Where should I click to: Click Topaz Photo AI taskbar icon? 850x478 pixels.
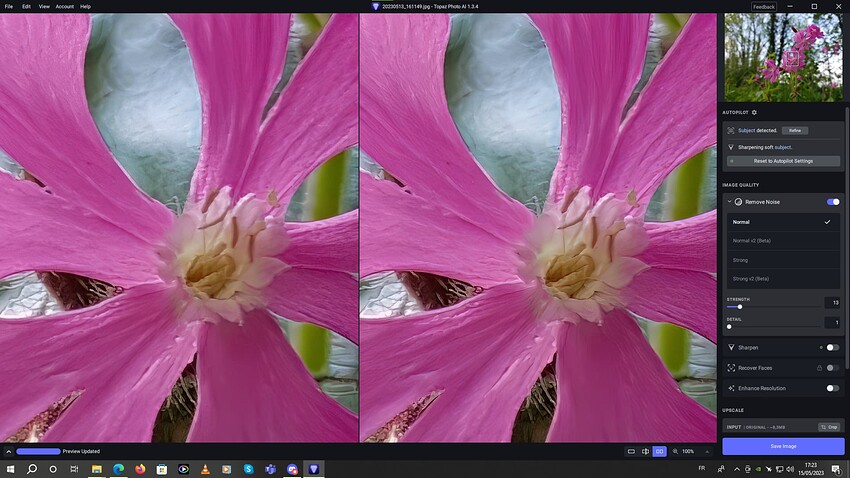point(313,469)
